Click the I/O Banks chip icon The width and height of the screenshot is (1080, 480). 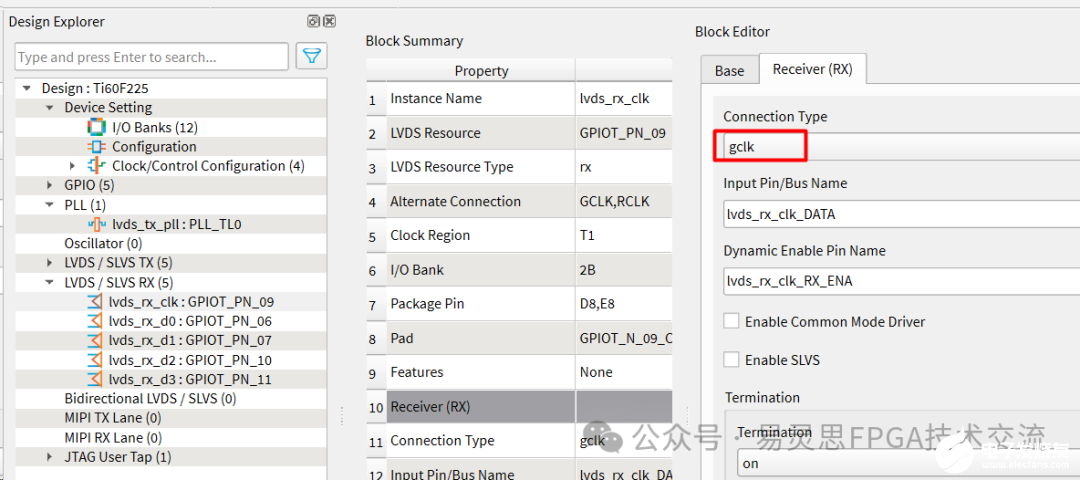pos(96,127)
